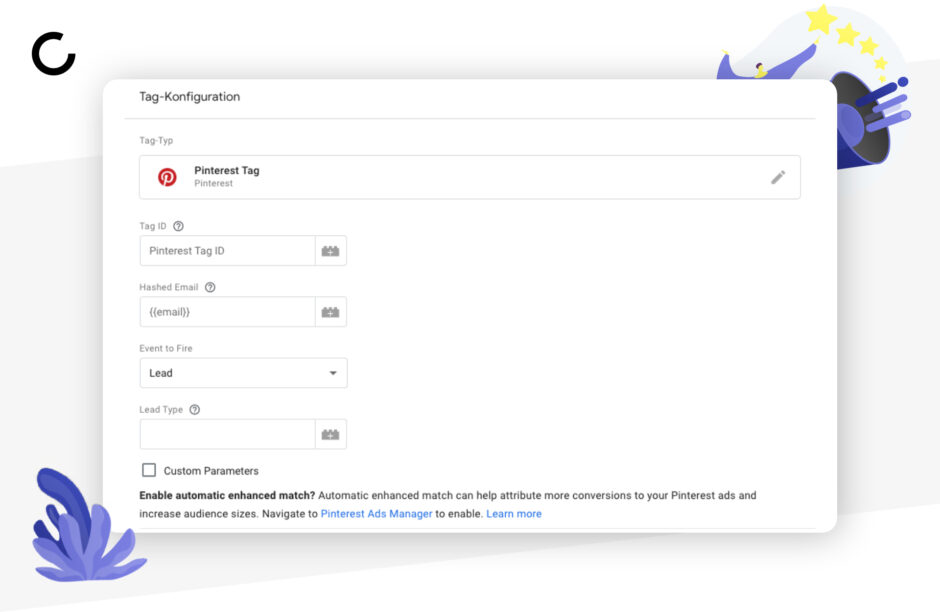This screenshot has width=940, height=612.
Task: Click the Hashed Email {{email}} input field
Action: [227, 312]
